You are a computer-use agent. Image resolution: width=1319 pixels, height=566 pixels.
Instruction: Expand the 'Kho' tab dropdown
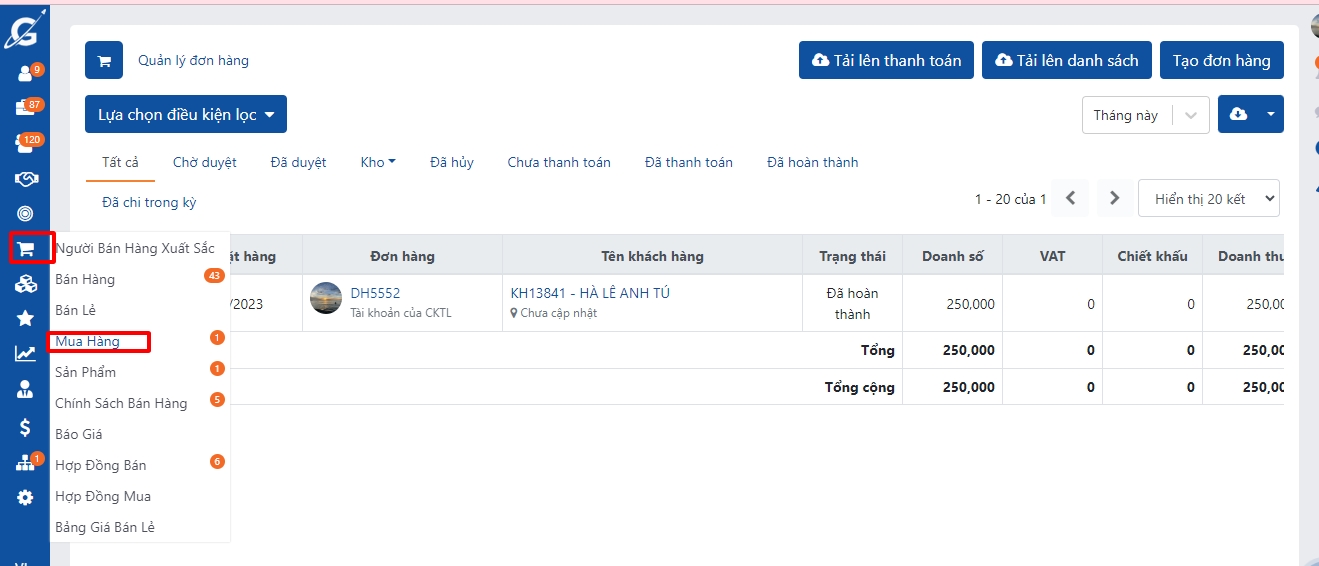378,162
